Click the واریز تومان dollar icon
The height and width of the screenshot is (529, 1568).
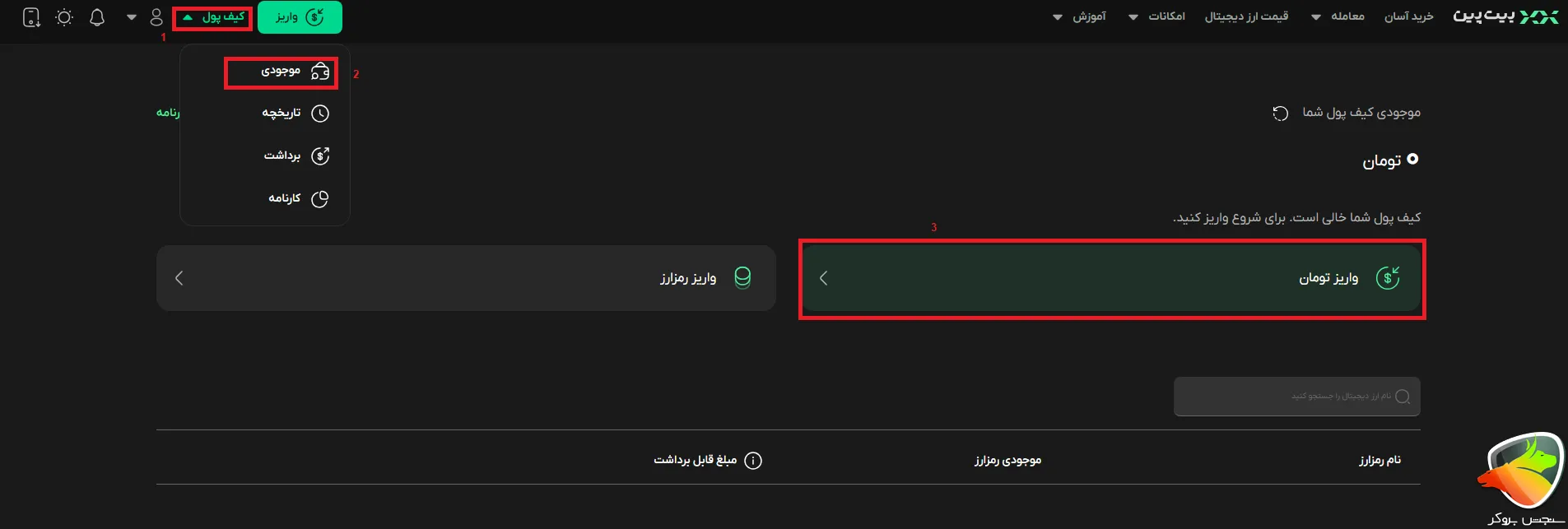click(1388, 278)
